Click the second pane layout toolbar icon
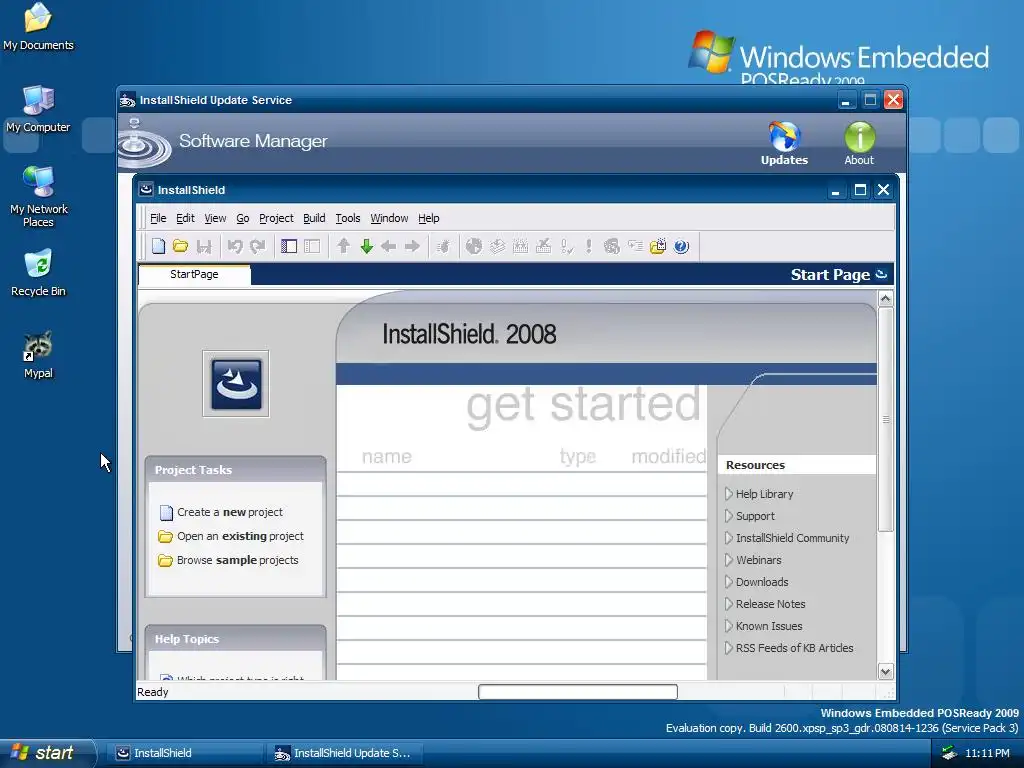1024x768 pixels. [x=312, y=246]
